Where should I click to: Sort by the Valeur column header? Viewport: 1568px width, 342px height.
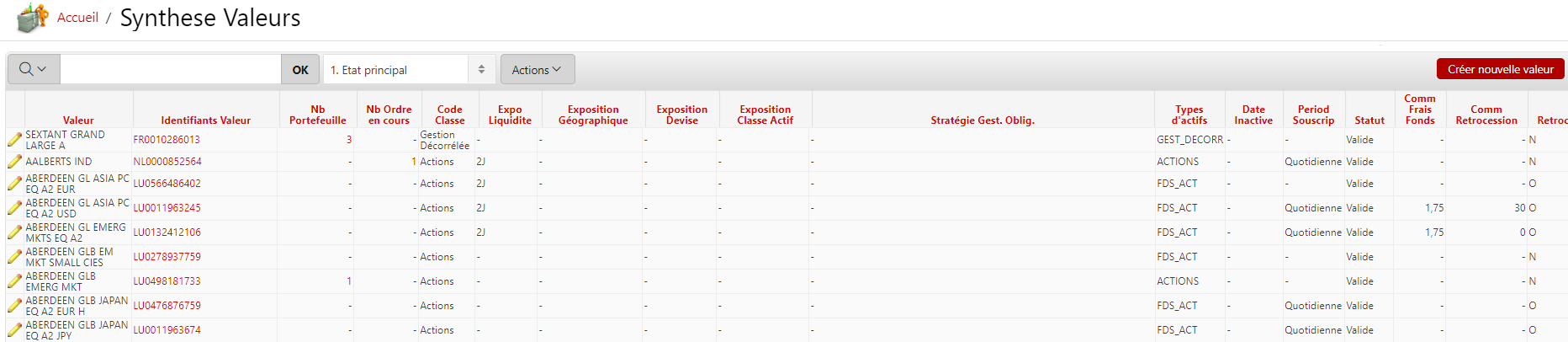78,120
